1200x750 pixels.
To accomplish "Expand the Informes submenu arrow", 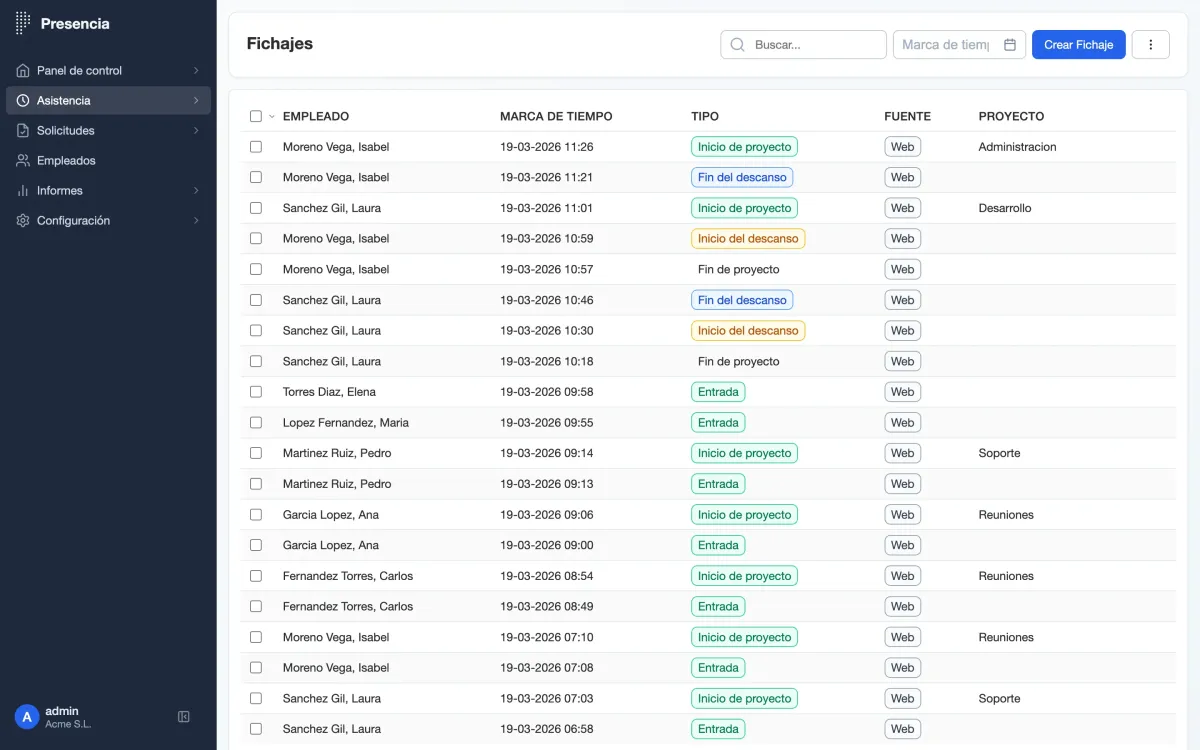I will coord(196,191).
